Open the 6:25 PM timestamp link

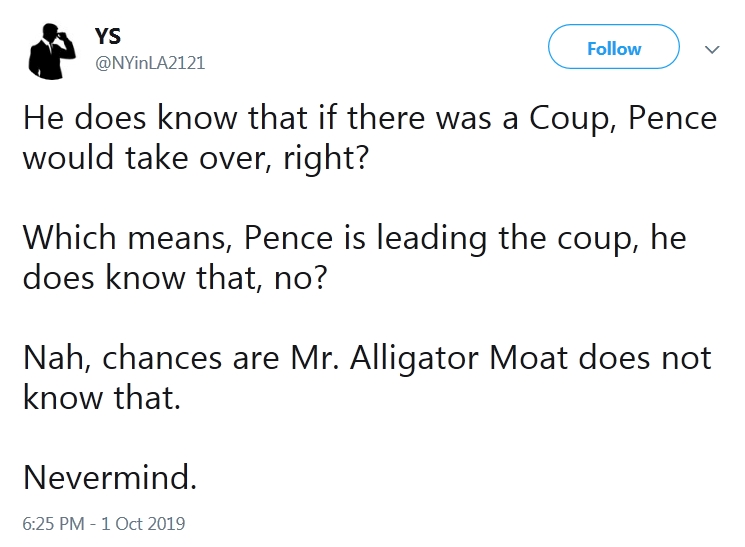click(x=53, y=523)
